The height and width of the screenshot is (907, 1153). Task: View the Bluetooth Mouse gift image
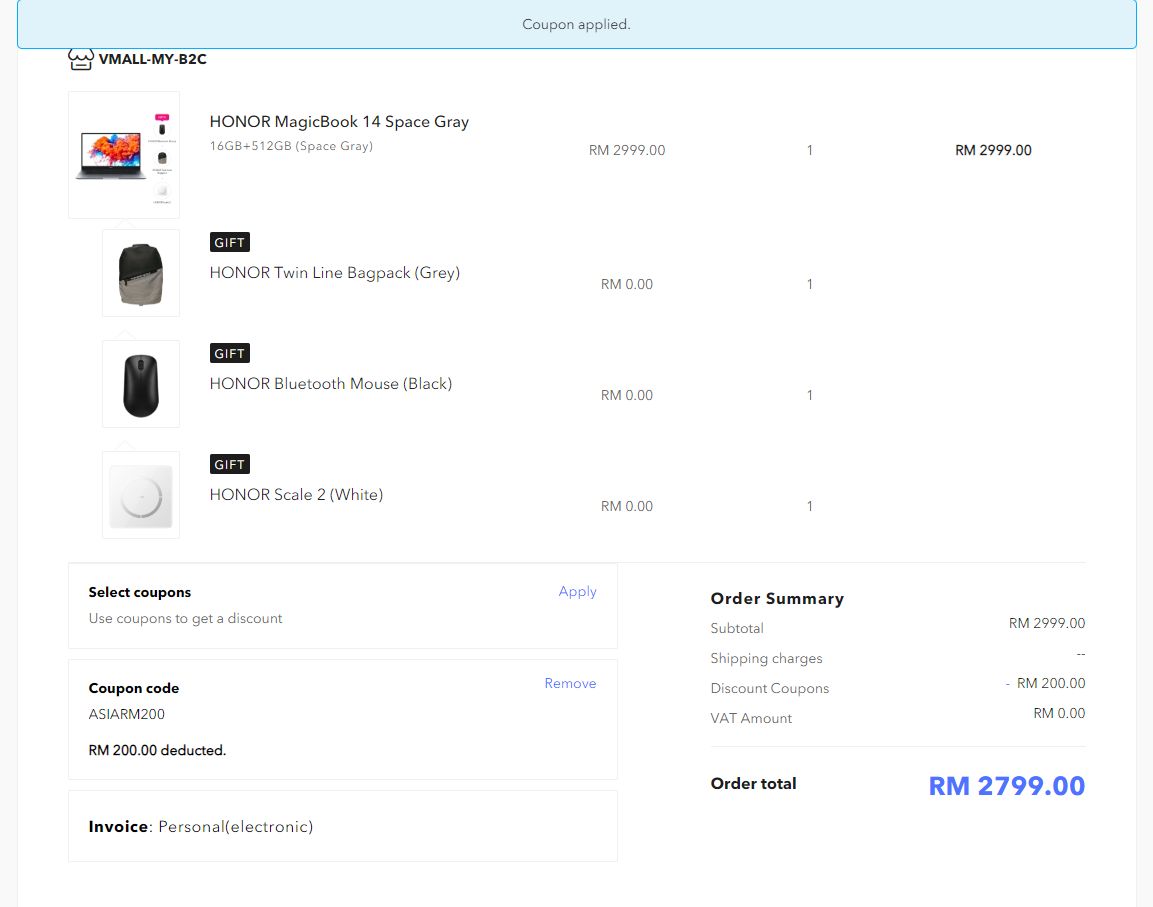pyautogui.click(x=141, y=384)
